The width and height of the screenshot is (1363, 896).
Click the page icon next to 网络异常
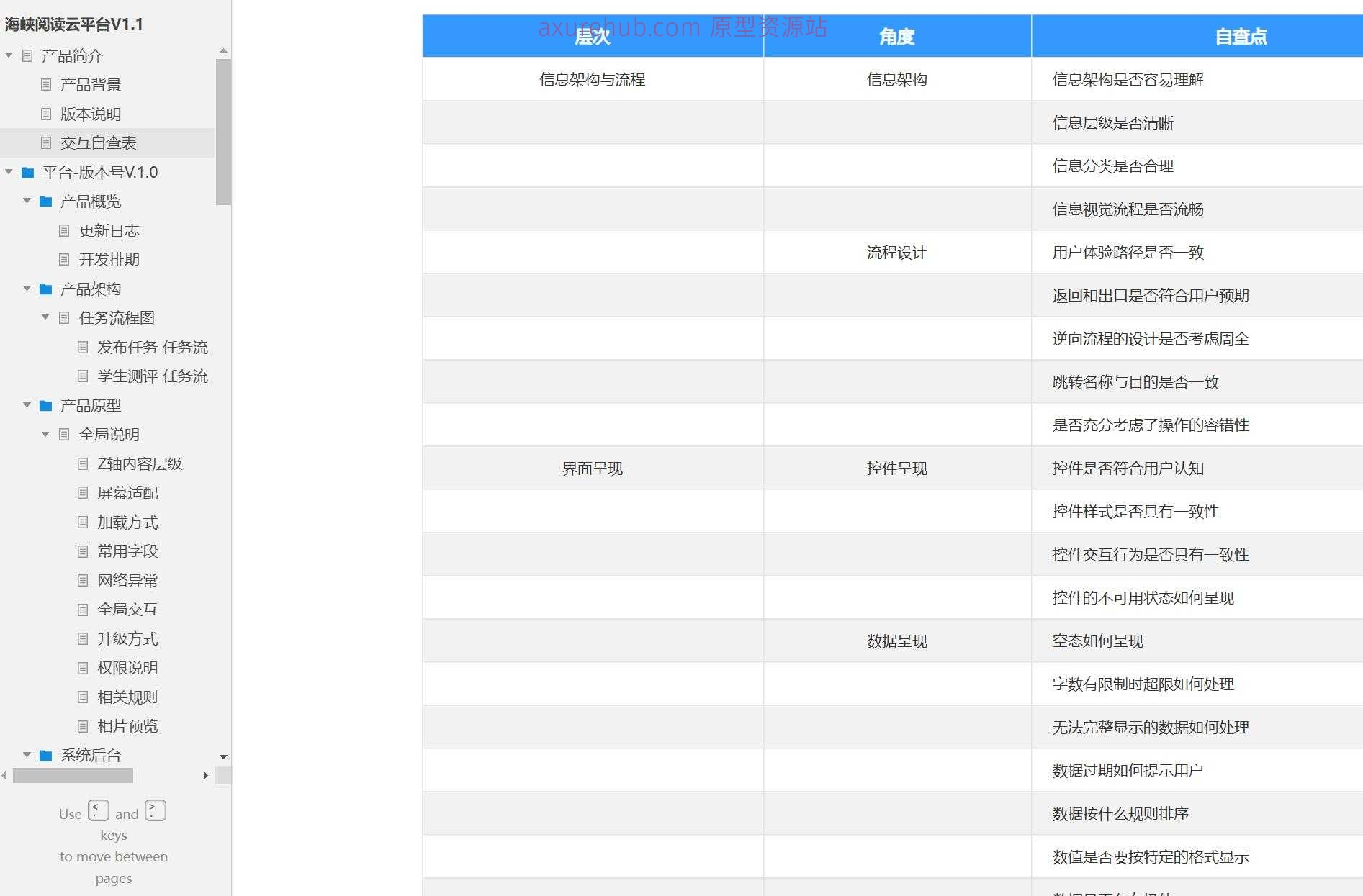(82, 580)
